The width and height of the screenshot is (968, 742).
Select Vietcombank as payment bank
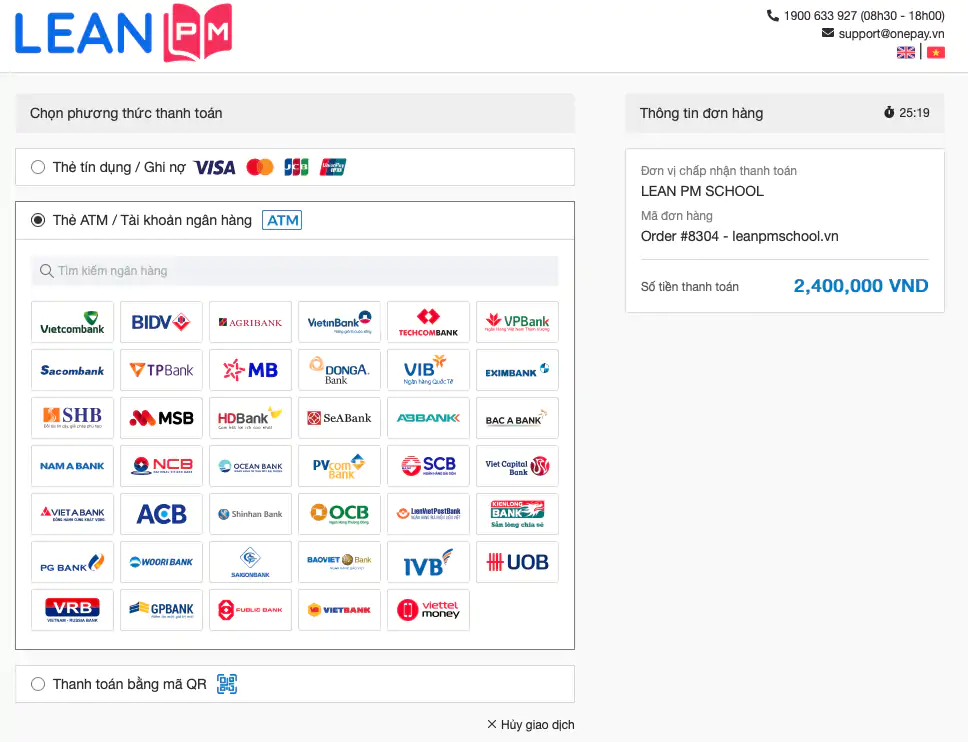(x=72, y=322)
